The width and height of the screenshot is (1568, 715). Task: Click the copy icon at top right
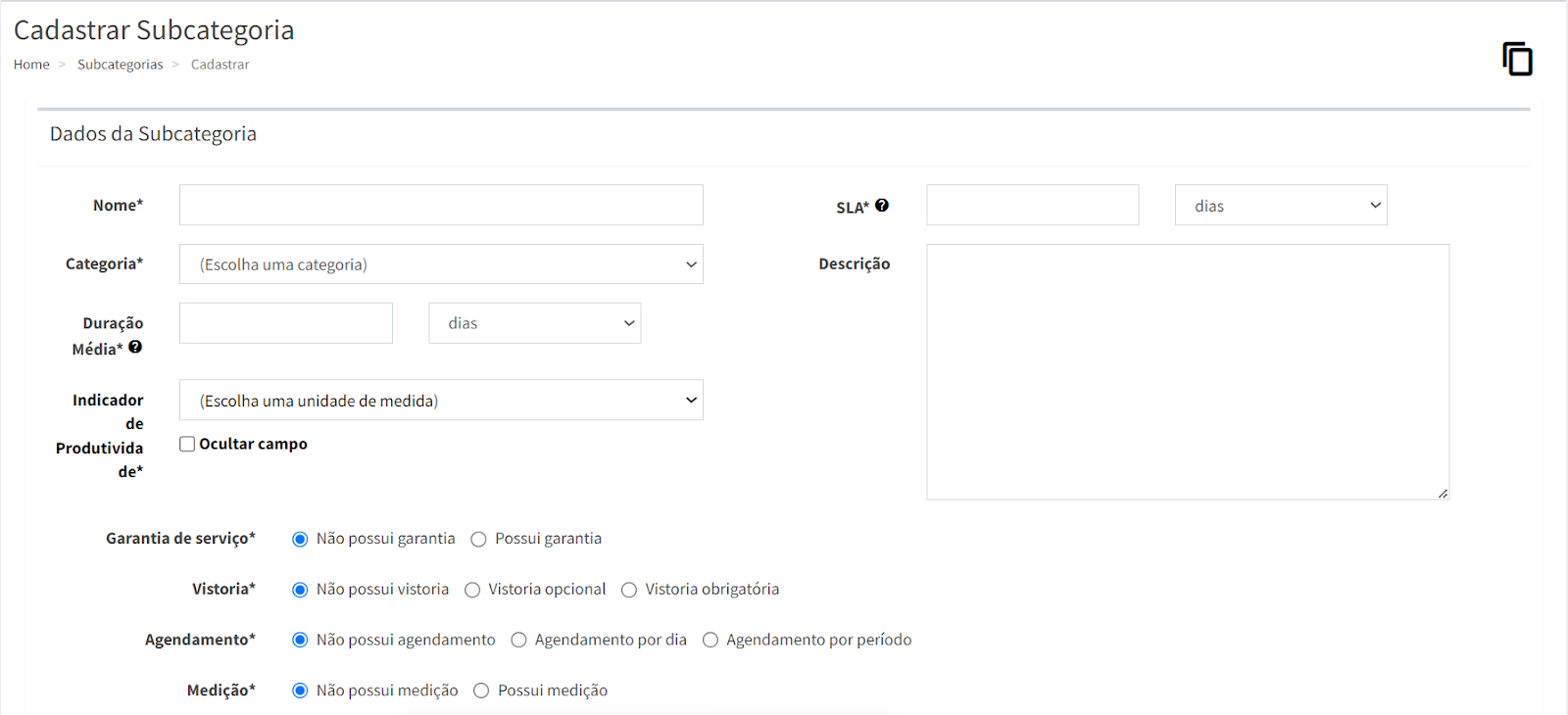pyautogui.click(x=1517, y=59)
